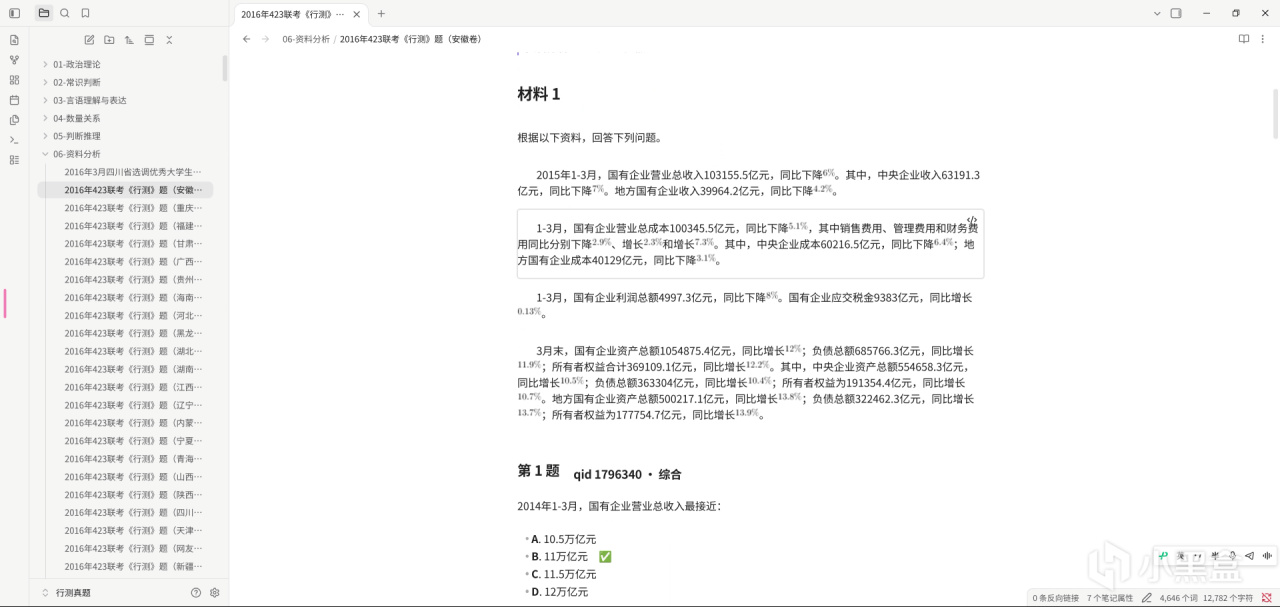
Task: Click answer option A. 10.5万亿元
Action: click(x=563, y=539)
